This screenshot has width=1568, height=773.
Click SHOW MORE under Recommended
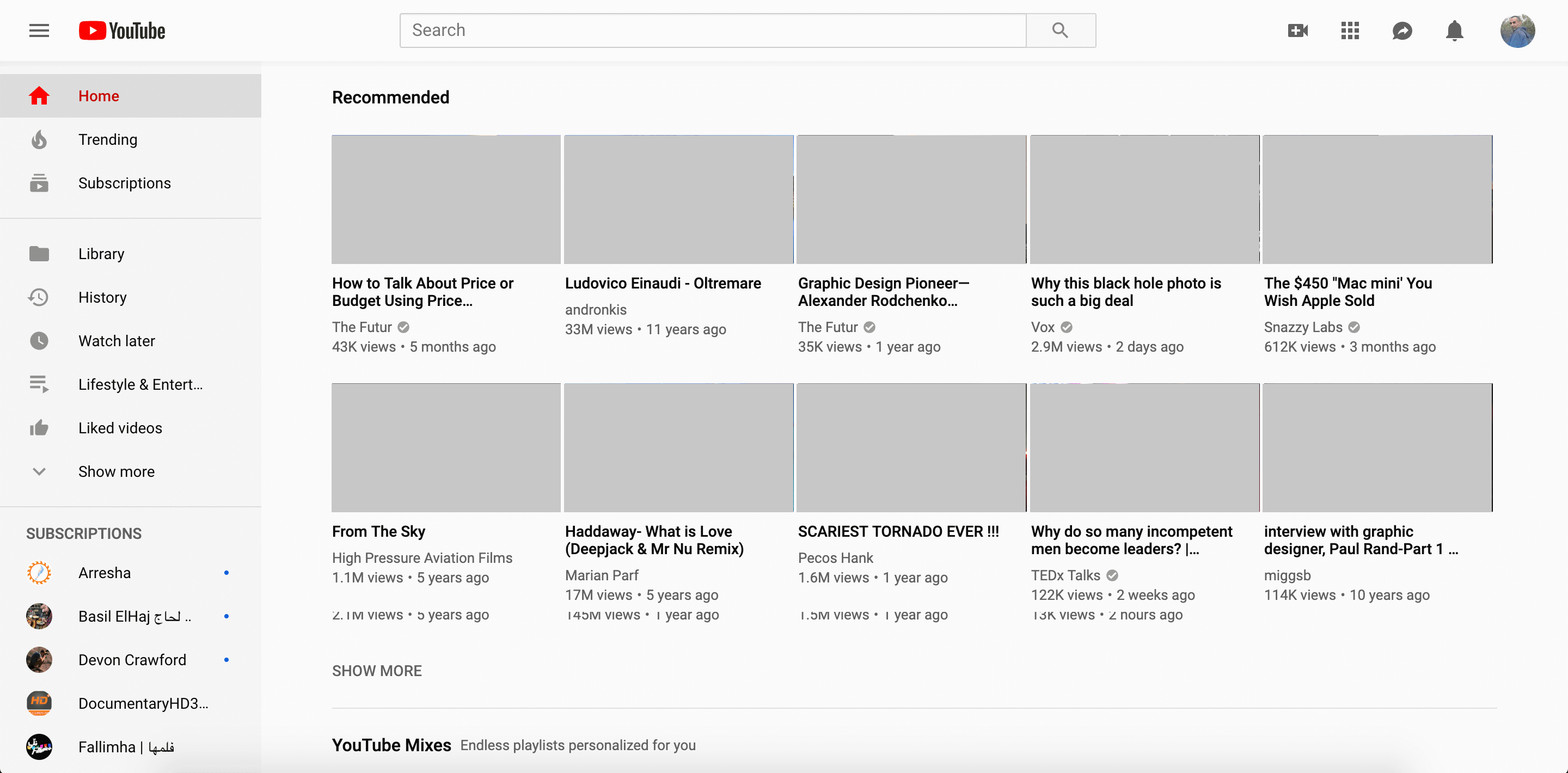click(376, 671)
